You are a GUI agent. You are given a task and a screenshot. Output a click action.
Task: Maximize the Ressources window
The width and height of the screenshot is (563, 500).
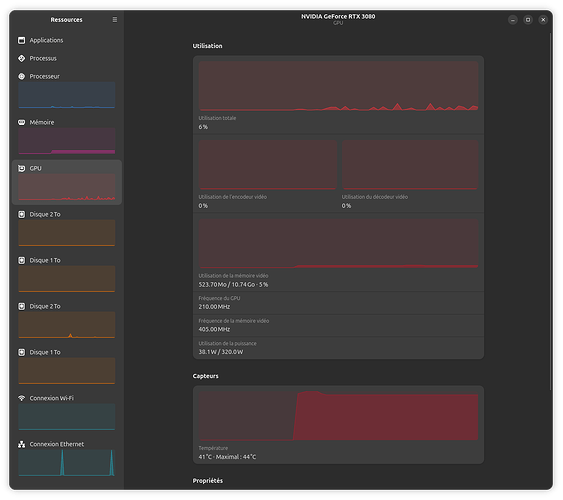point(528,20)
